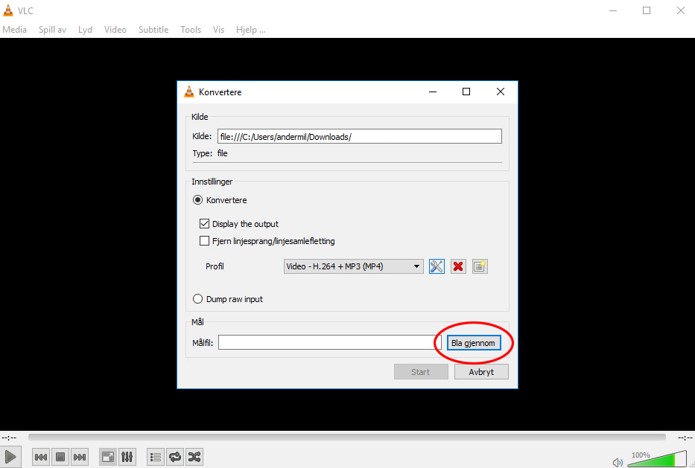Minimize the VLC main window
This screenshot has height=468, width=695.
pos(613,11)
